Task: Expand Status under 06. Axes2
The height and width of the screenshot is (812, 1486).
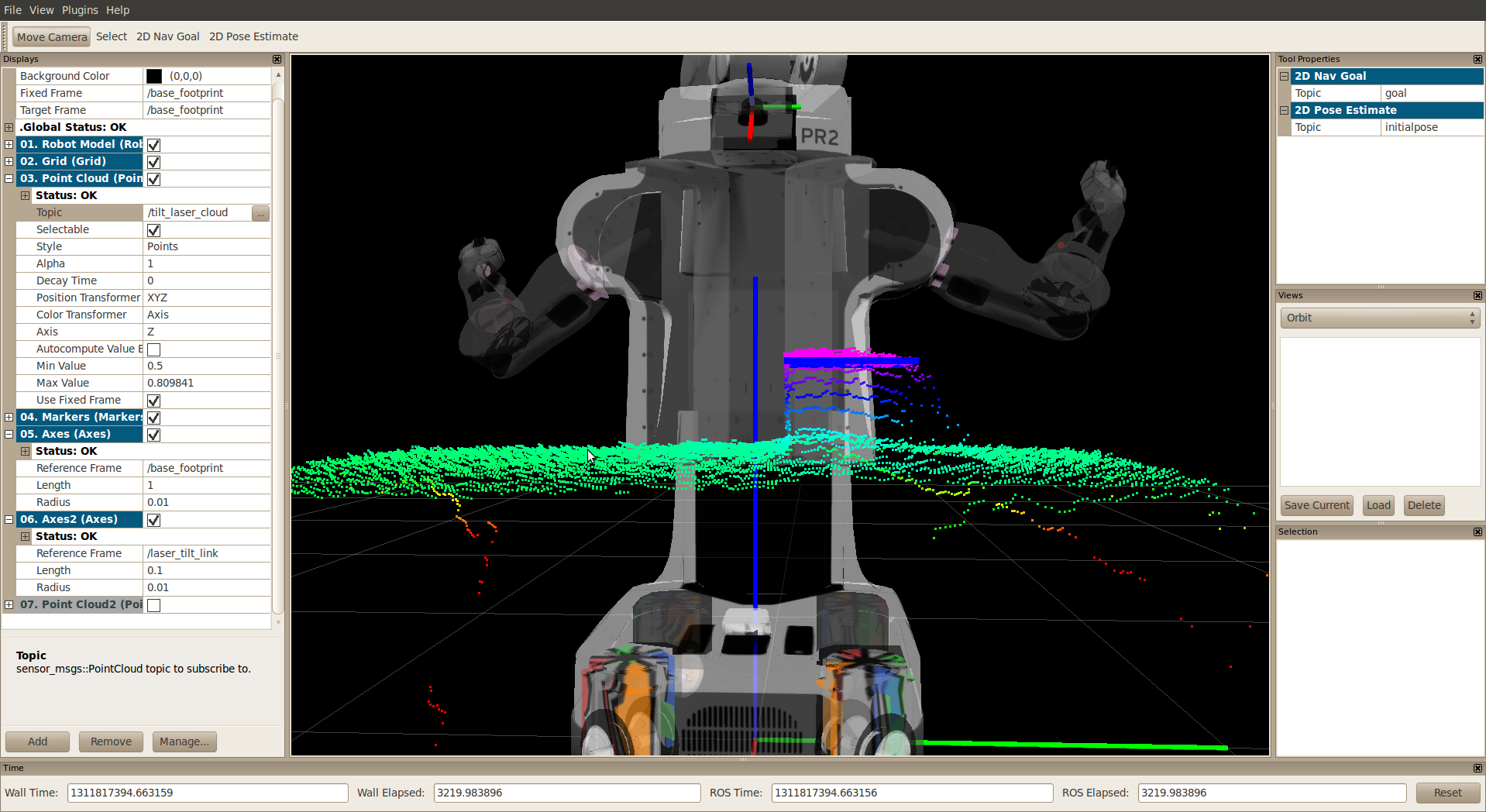Action: pyautogui.click(x=25, y=536)
